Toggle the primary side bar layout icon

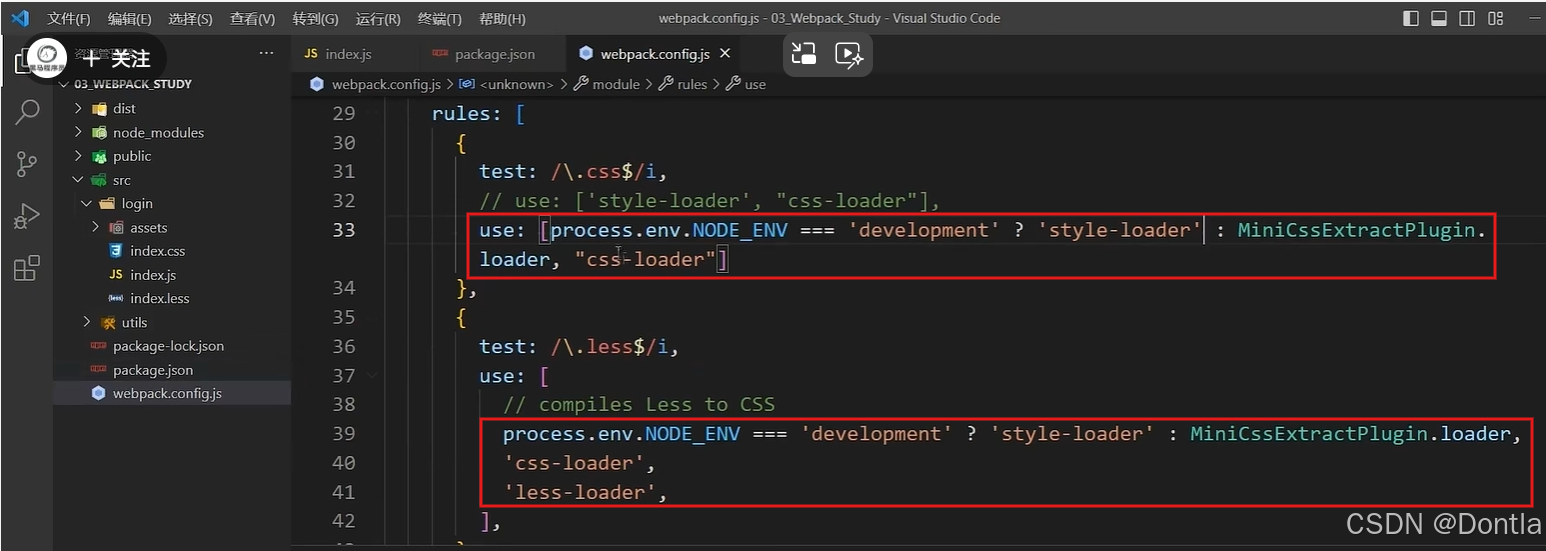pos(1411,18)
